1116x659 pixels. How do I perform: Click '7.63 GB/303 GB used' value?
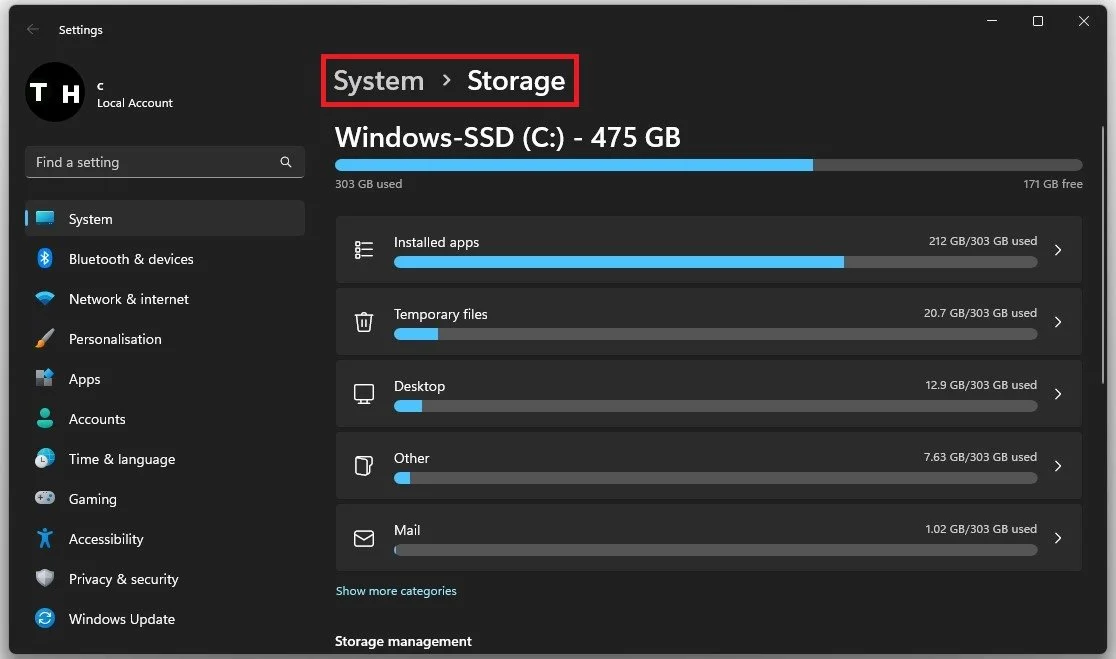[980, 456]
